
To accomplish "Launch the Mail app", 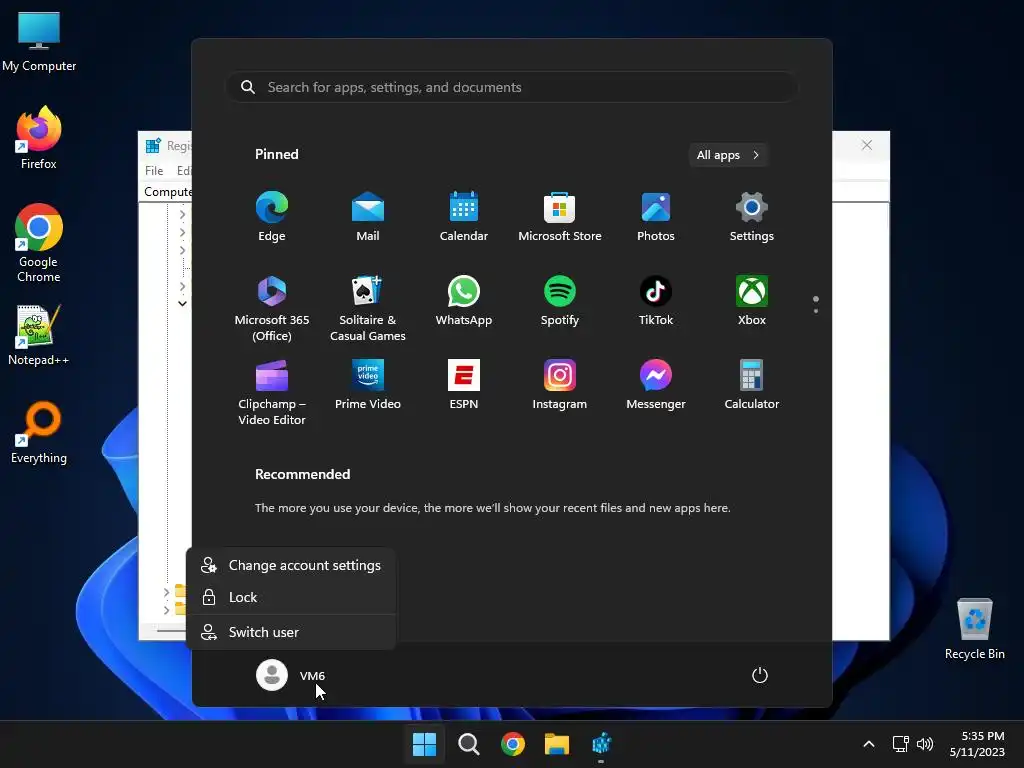I will [368, 216].
